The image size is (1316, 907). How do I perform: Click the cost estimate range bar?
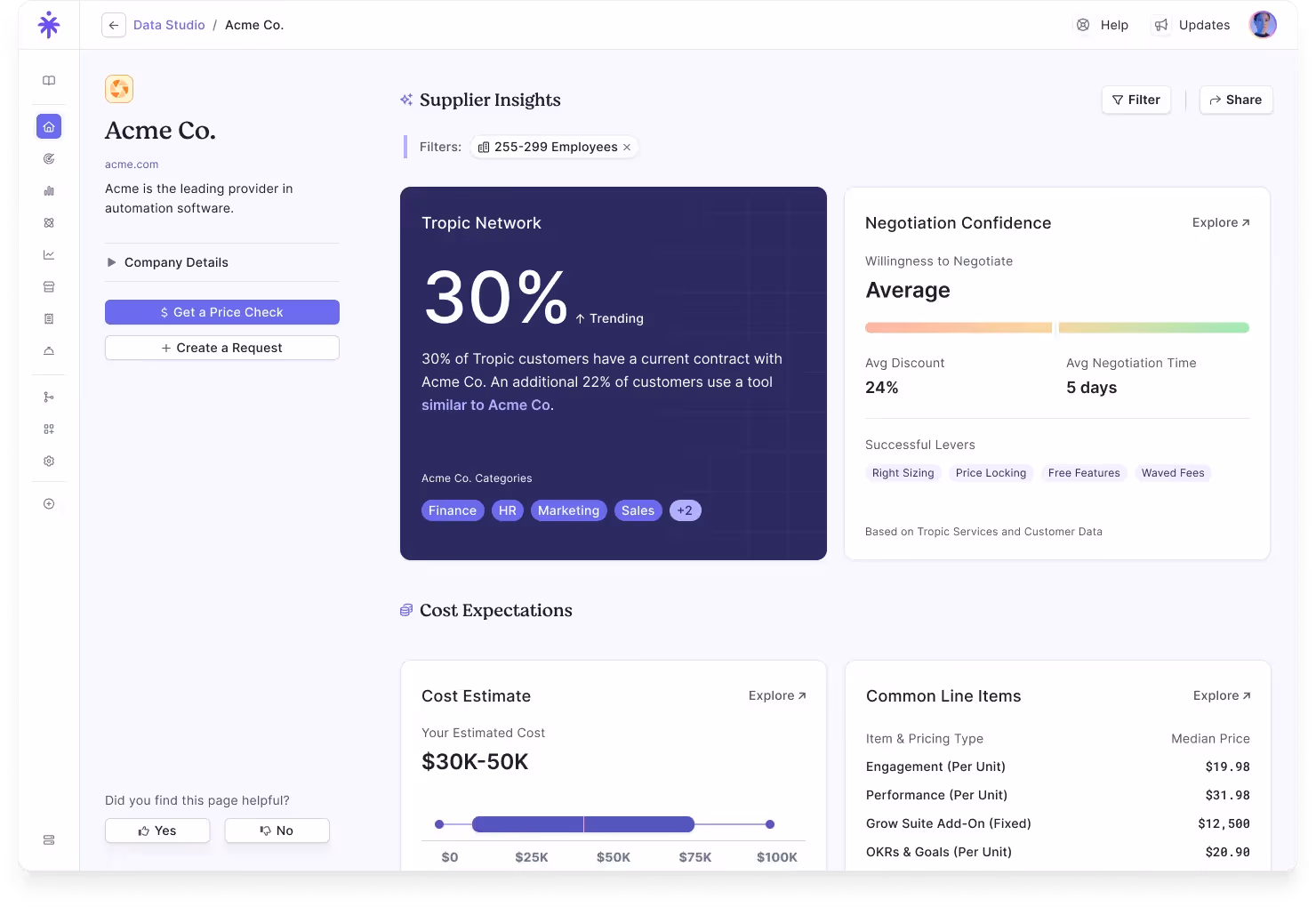[x=583, y=824]
